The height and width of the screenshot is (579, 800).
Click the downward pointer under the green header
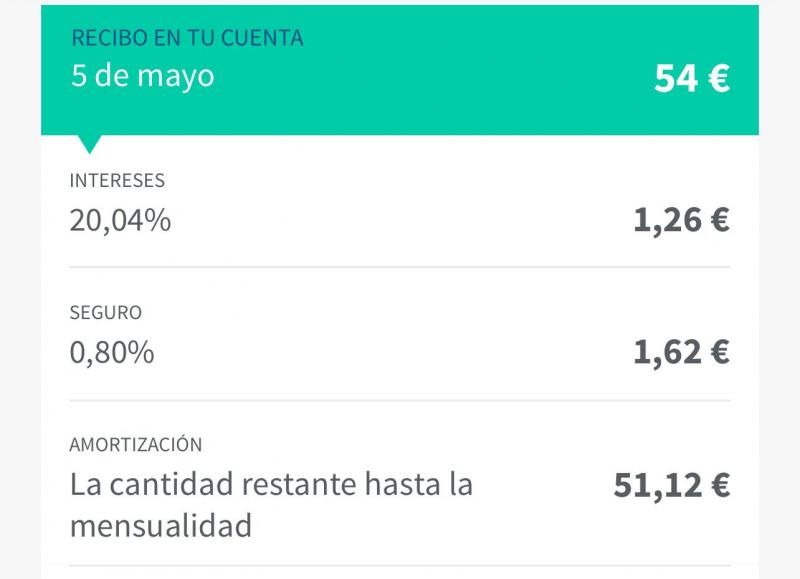[x=89, y=144]
